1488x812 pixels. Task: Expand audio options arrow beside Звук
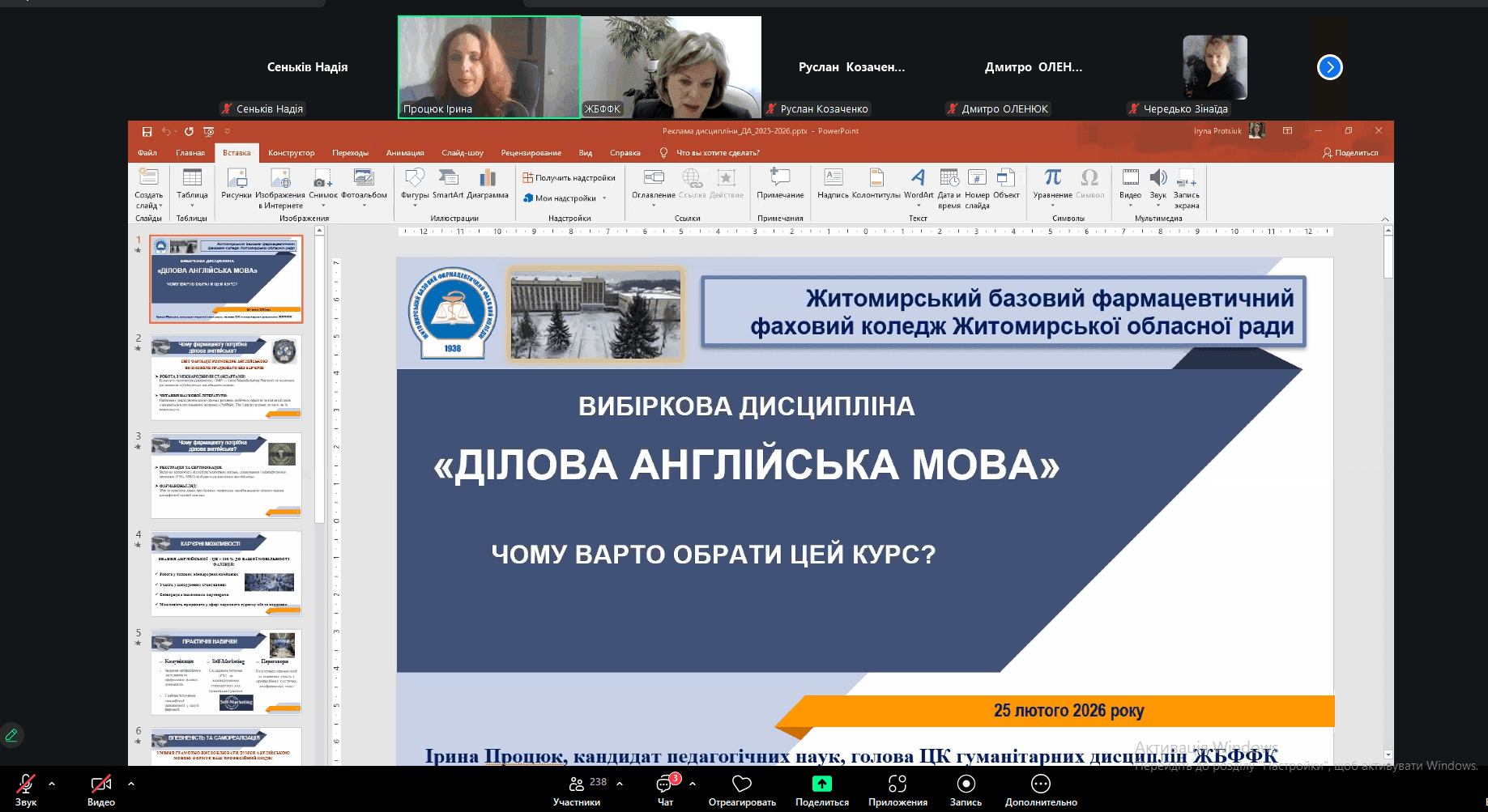(52, 784)
